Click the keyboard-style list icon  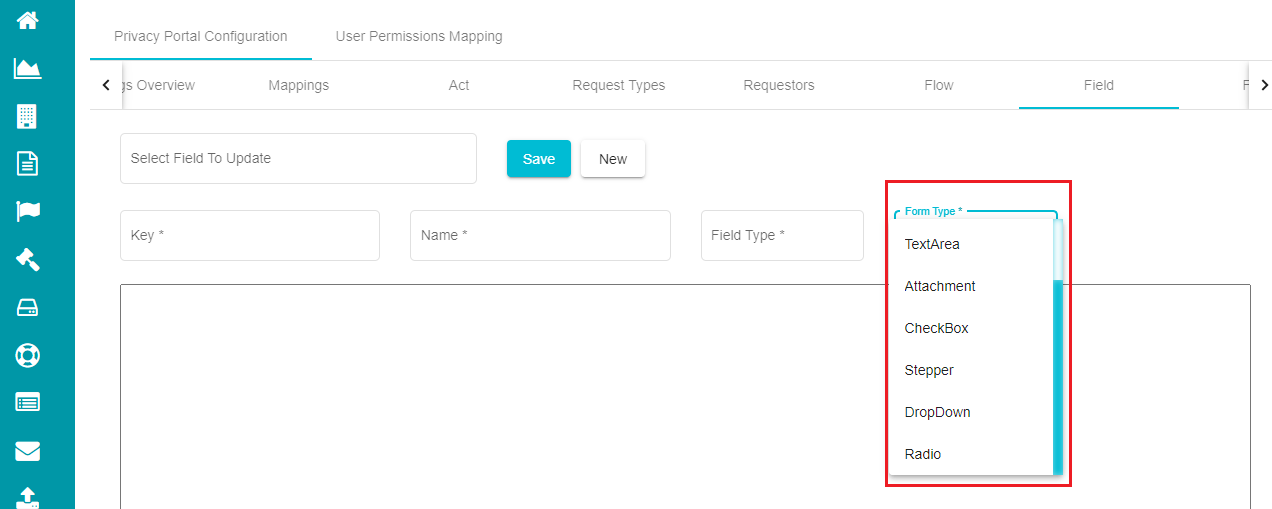27,403
